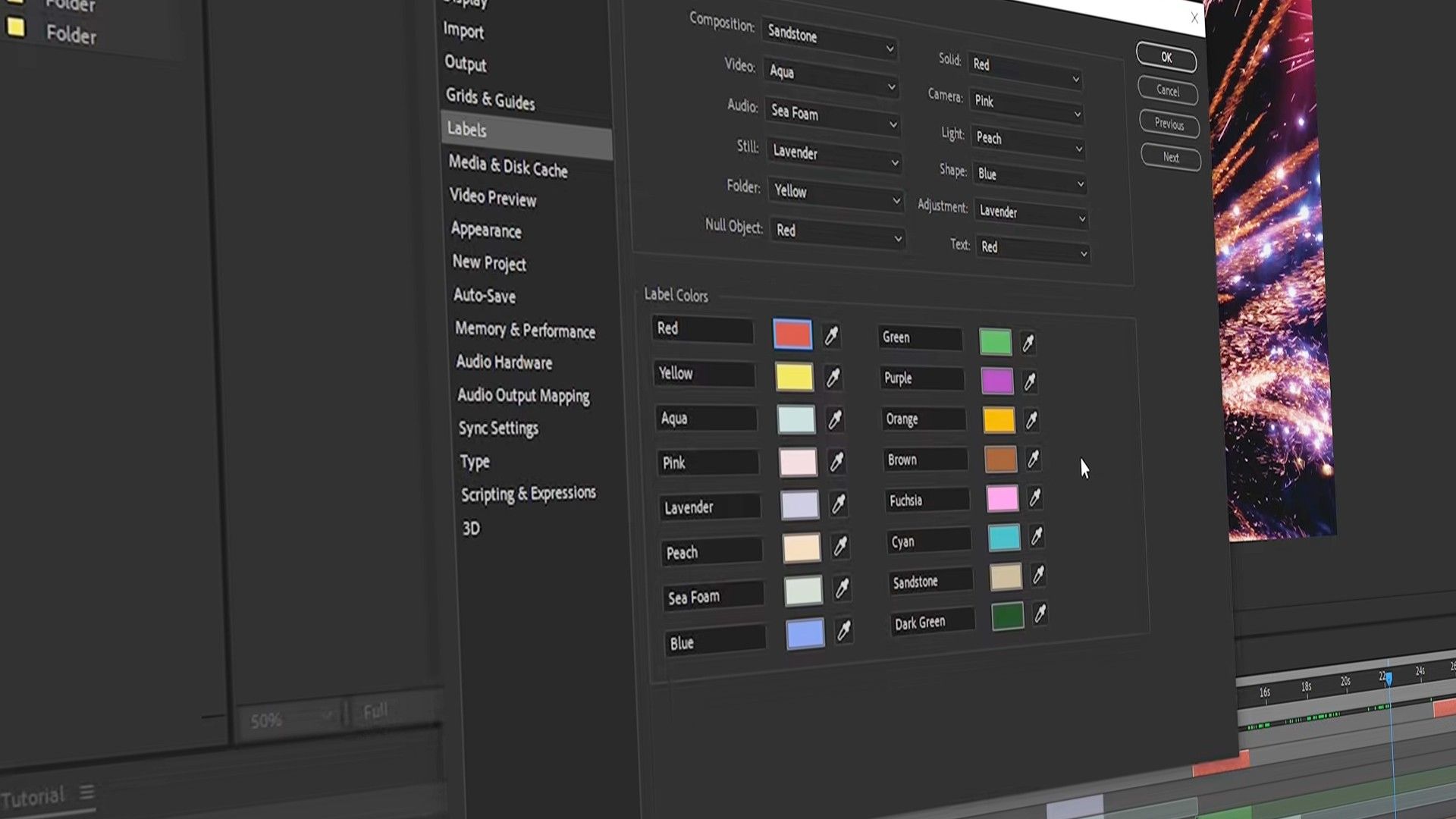Image resolution: width=1456 pixels, height=819 pixels.
Task: Open the Camera label dropdown showing Pink
Action: (1028, 106)
